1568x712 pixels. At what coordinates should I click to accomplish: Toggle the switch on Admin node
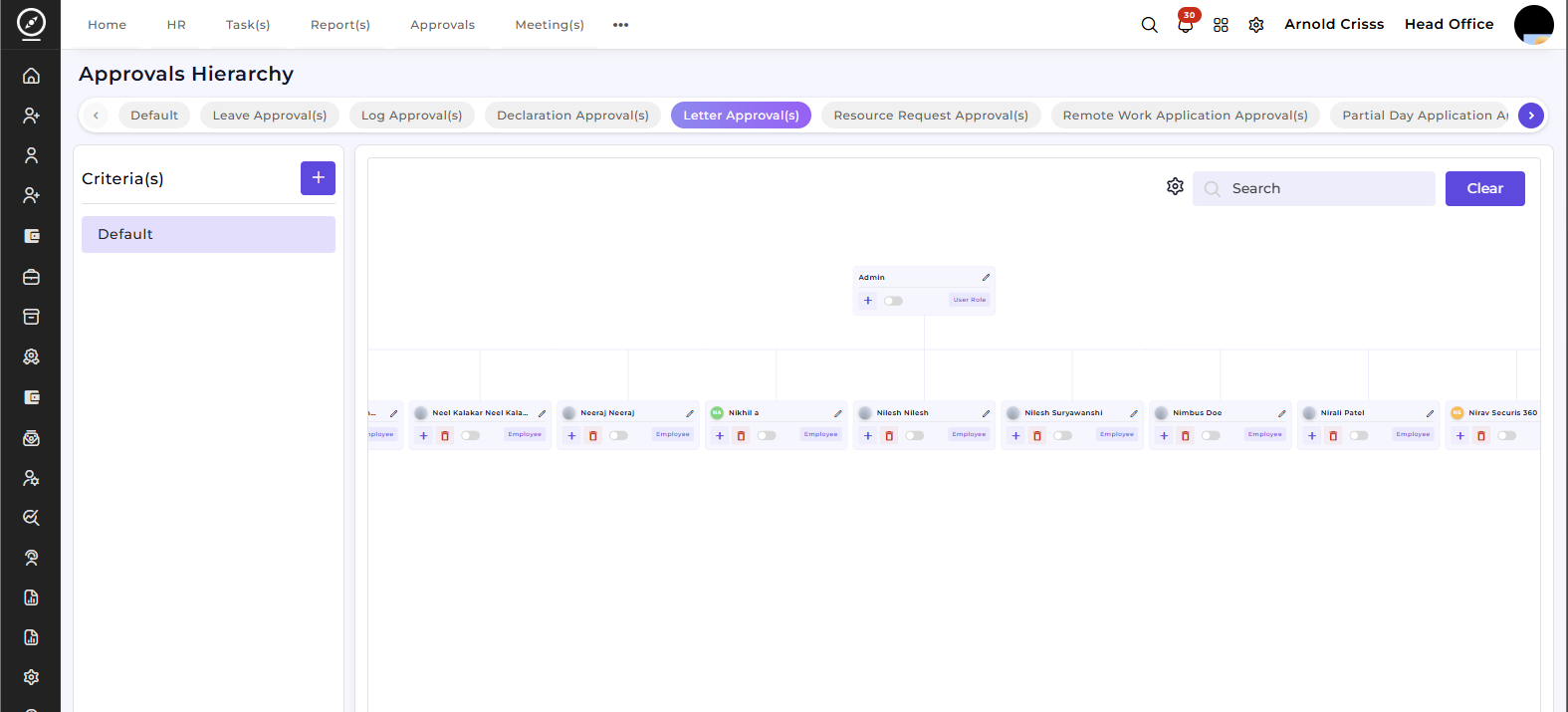click(893, 301)
